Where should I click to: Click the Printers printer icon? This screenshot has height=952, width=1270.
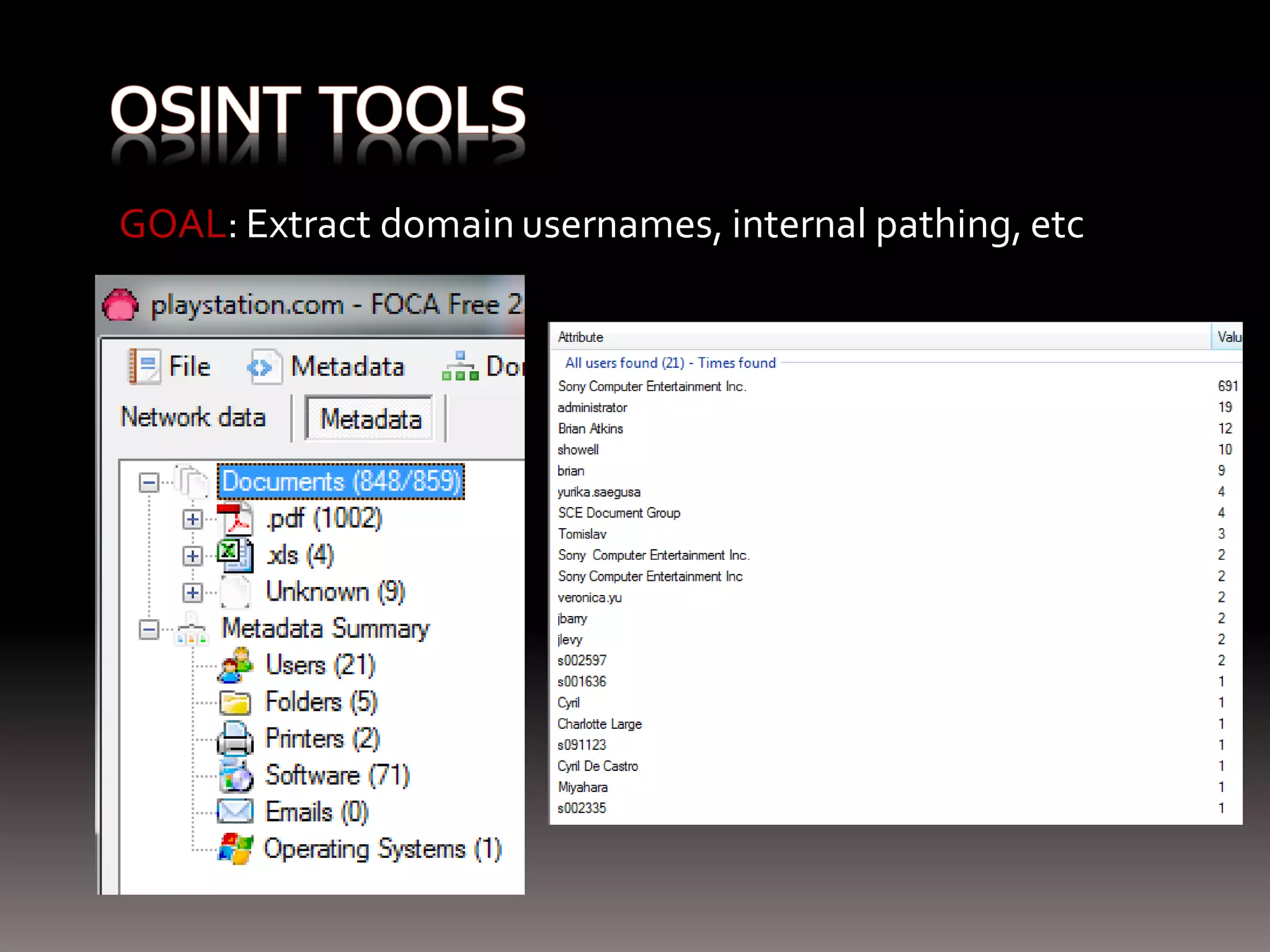(235, 739)
